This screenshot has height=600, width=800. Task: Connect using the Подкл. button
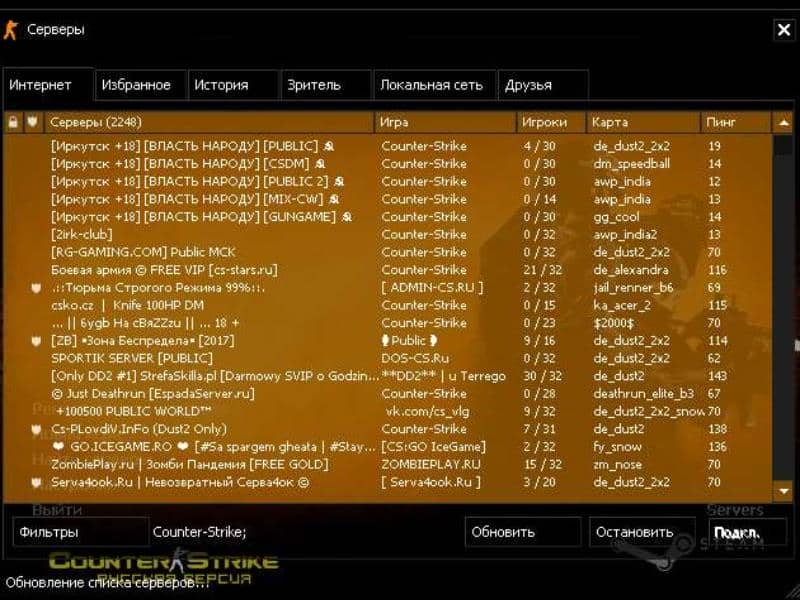tap(747, 532)
